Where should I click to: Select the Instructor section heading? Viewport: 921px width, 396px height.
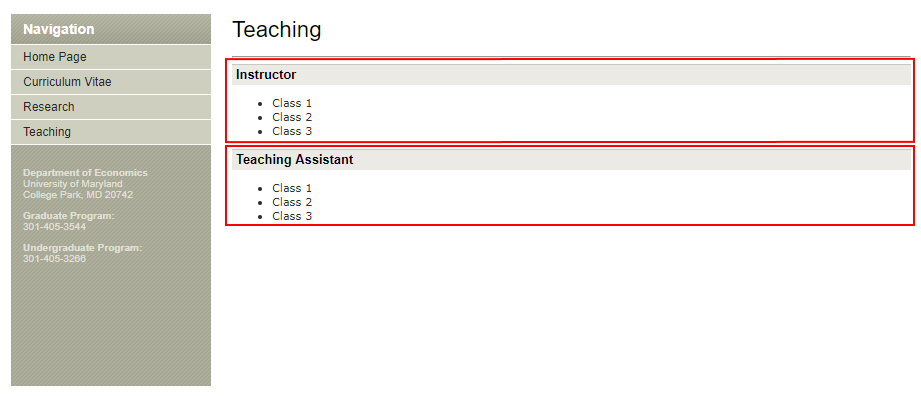pyautogui.click(x=266, y=75)
